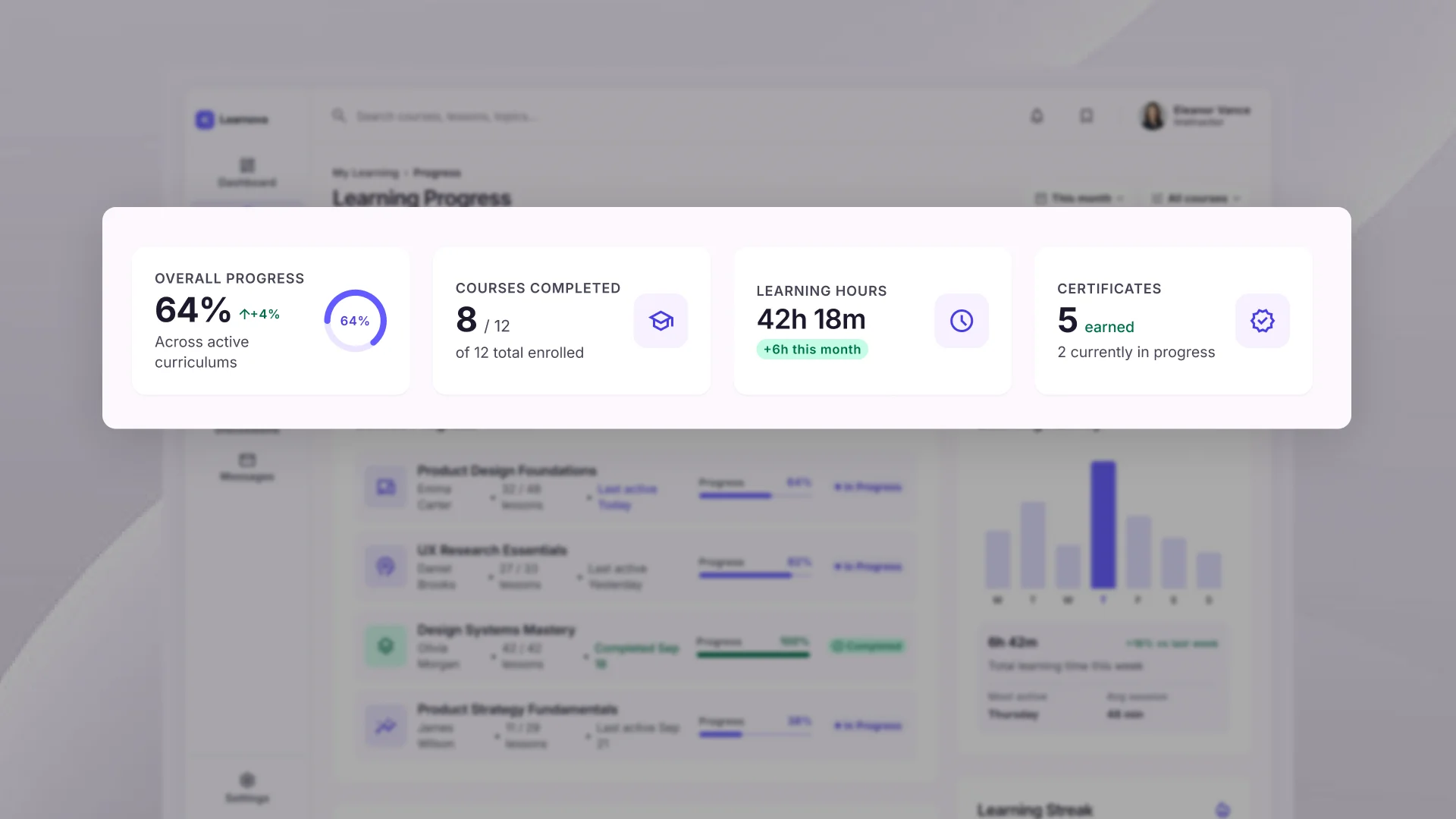1456x819 pixels.
Task: Open Messages in the sidebar
Action: coord(247,466)
